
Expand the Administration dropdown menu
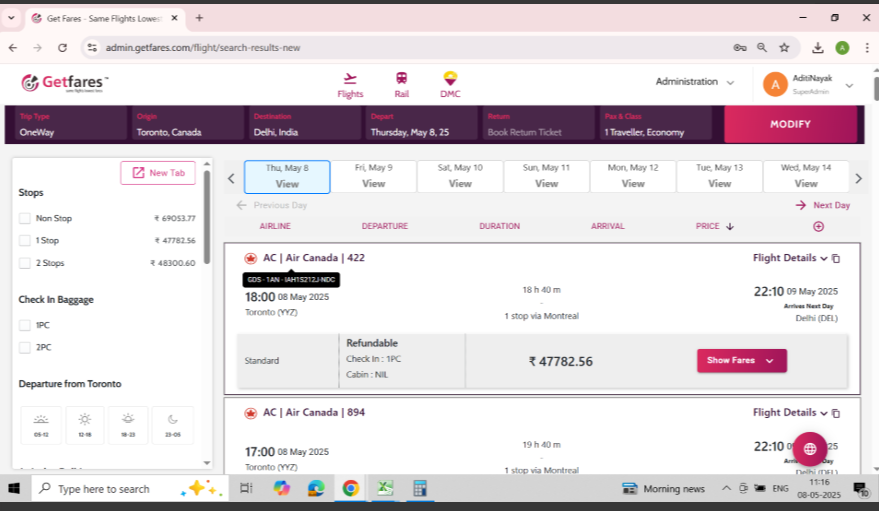pos(695,82)
